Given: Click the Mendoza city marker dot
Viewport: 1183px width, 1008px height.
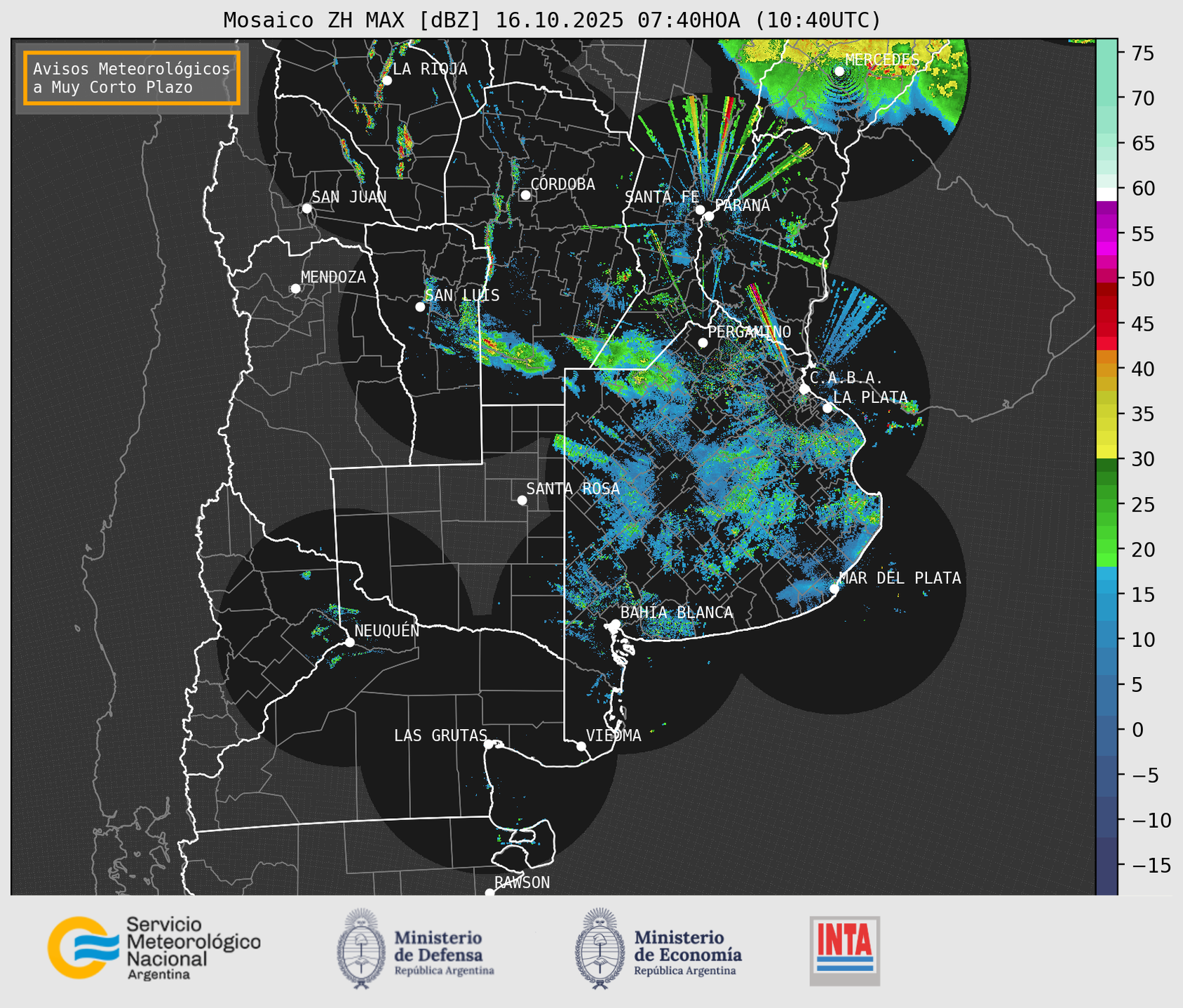Looking at the screenshot, I should pyautogui.click(x=295, y=289).
